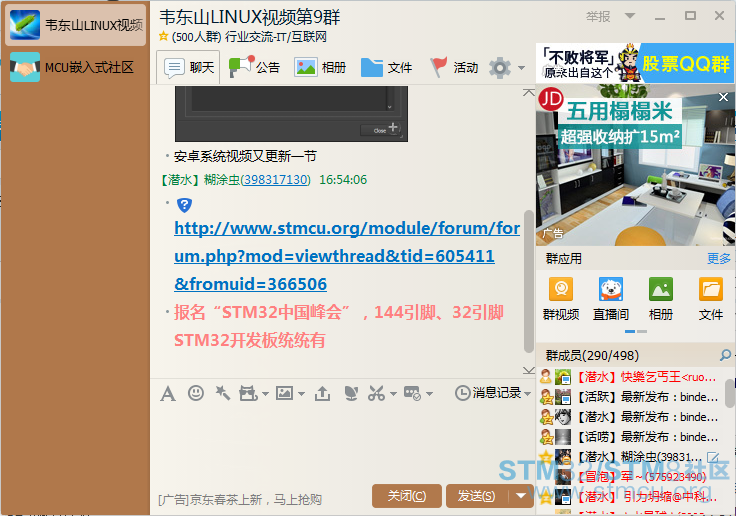Click the chat bubble more-tools icon

(413, 393)
